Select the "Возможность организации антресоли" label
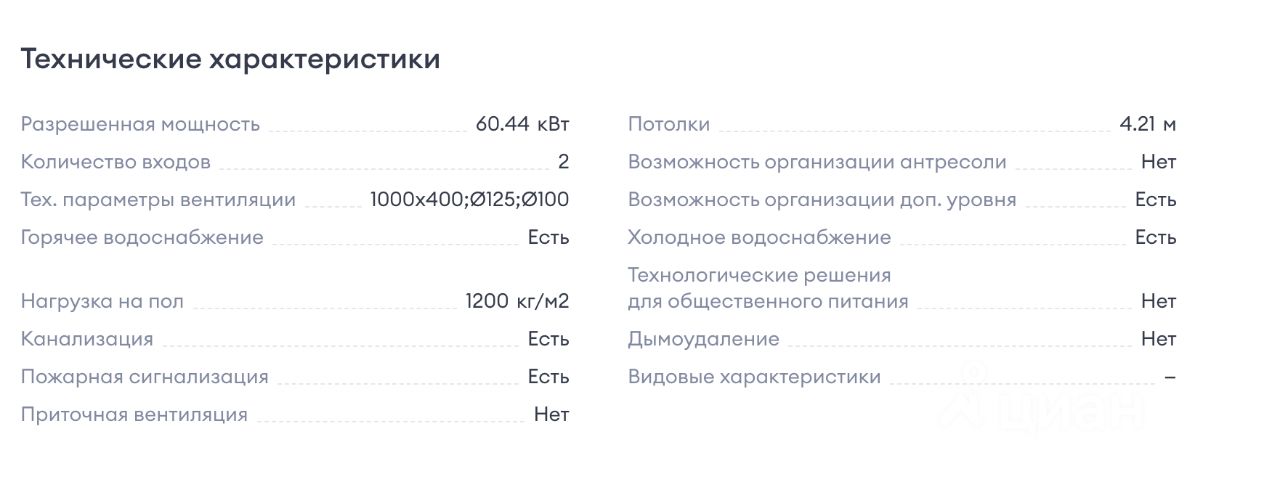Image resolution: width=1280 pixels, height=495 pixels. coord(817,162)
